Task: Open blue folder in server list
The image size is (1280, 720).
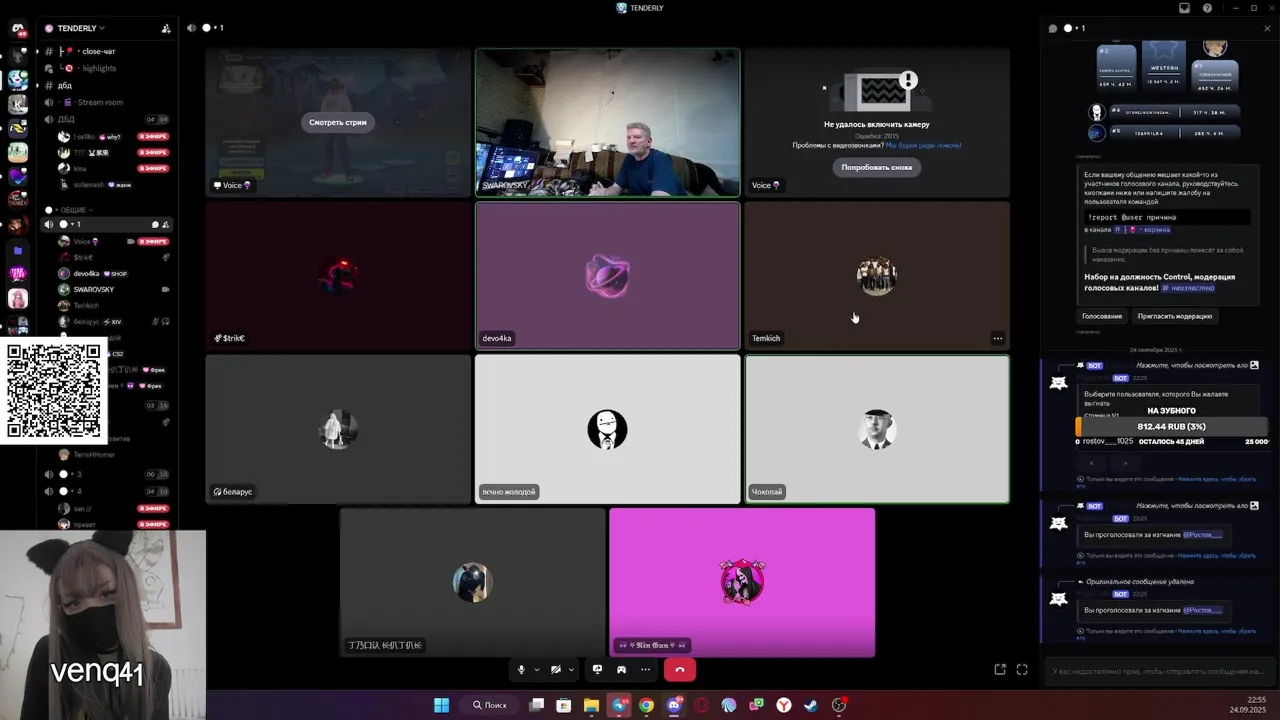Action: 18,251
